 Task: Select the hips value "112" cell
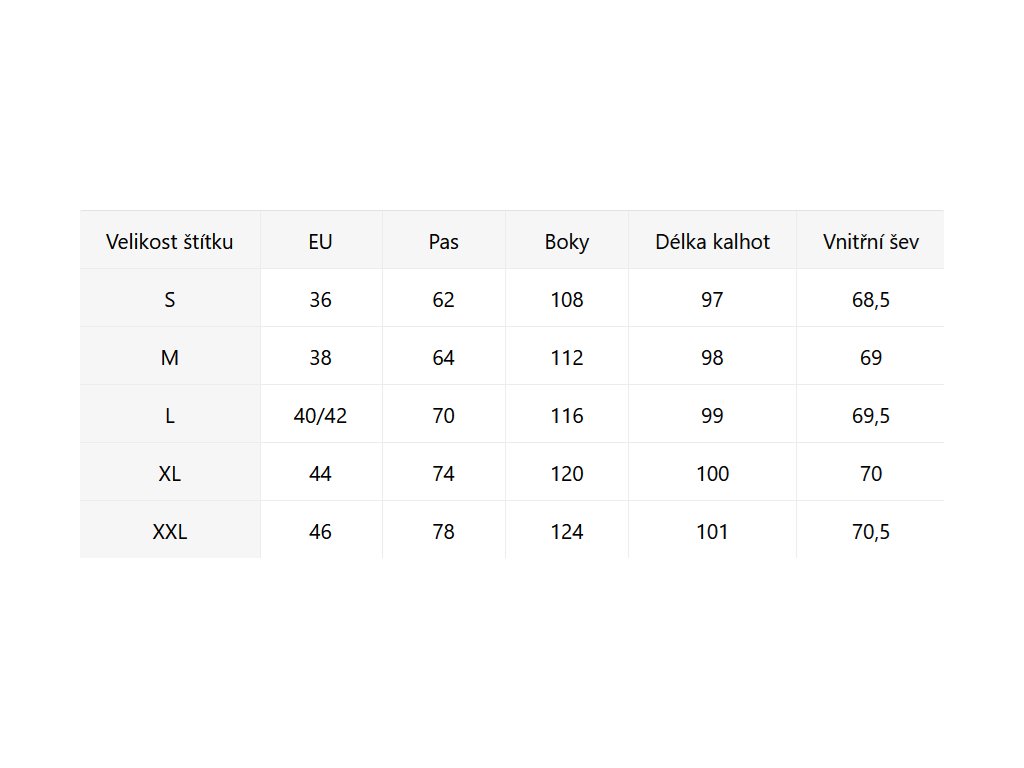(567, 358)
